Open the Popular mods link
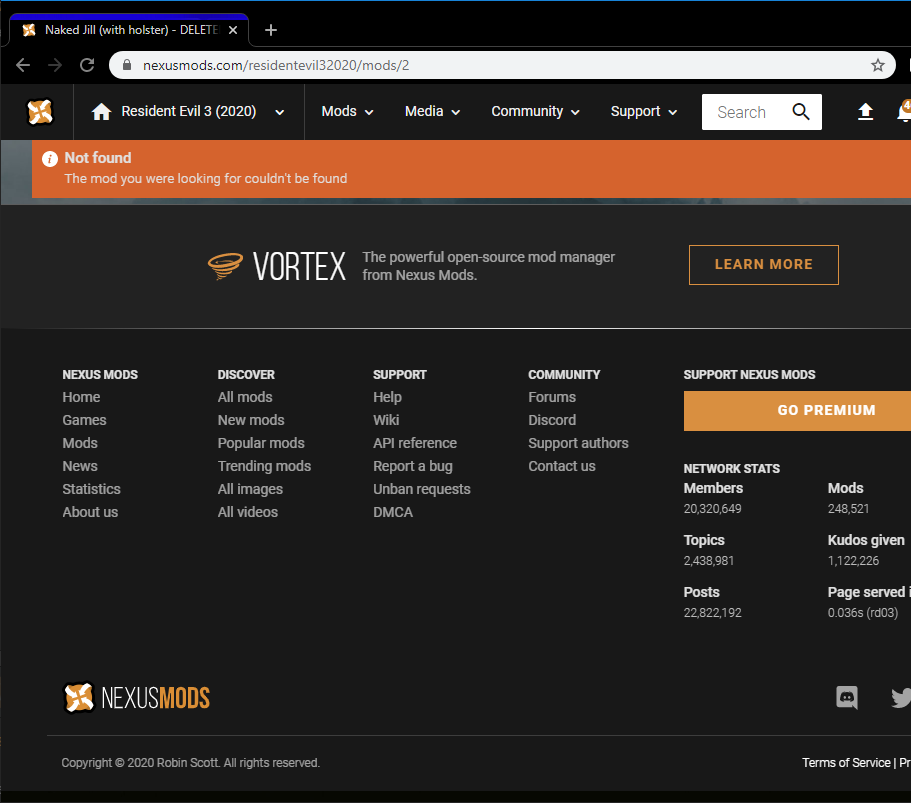This screenshot has height=803, width=911. pos(261,443)
